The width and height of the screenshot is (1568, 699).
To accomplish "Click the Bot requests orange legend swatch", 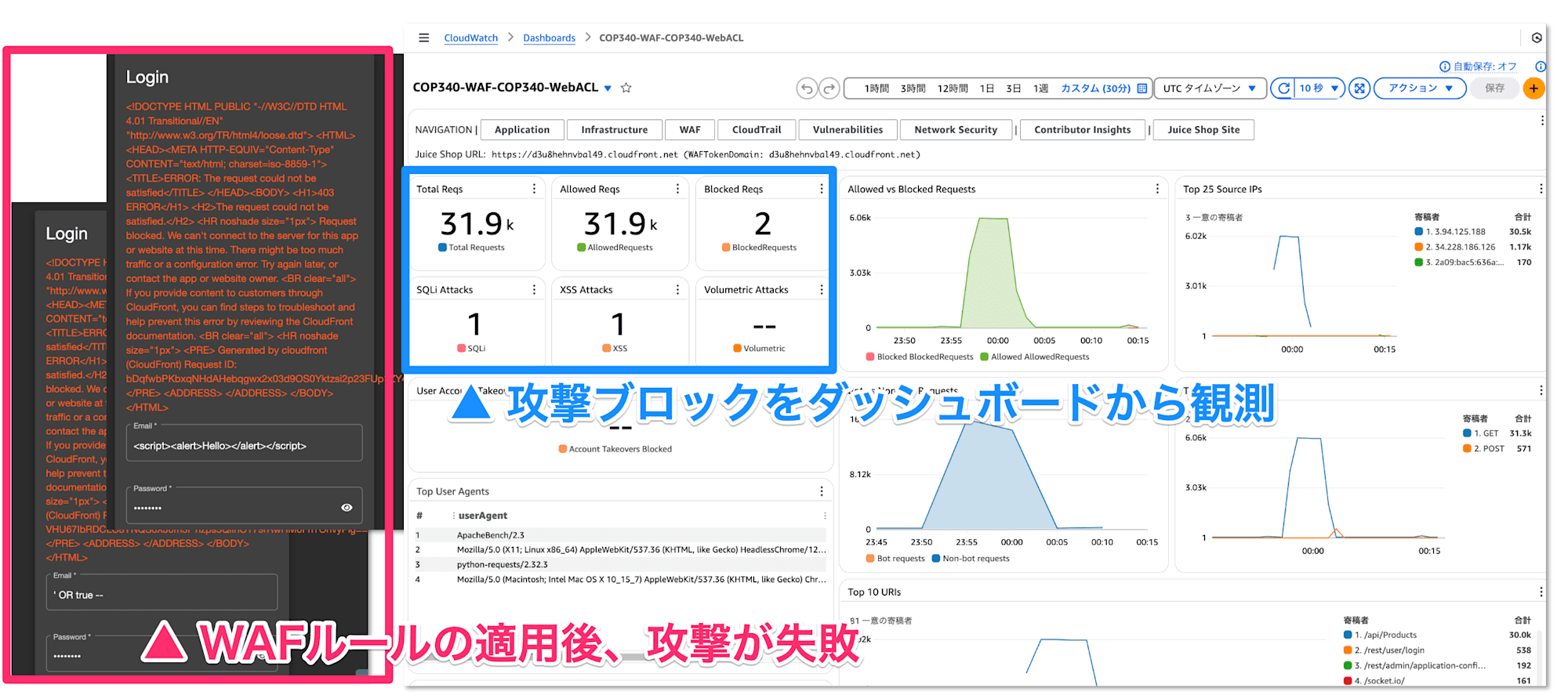I will (870, 559).
